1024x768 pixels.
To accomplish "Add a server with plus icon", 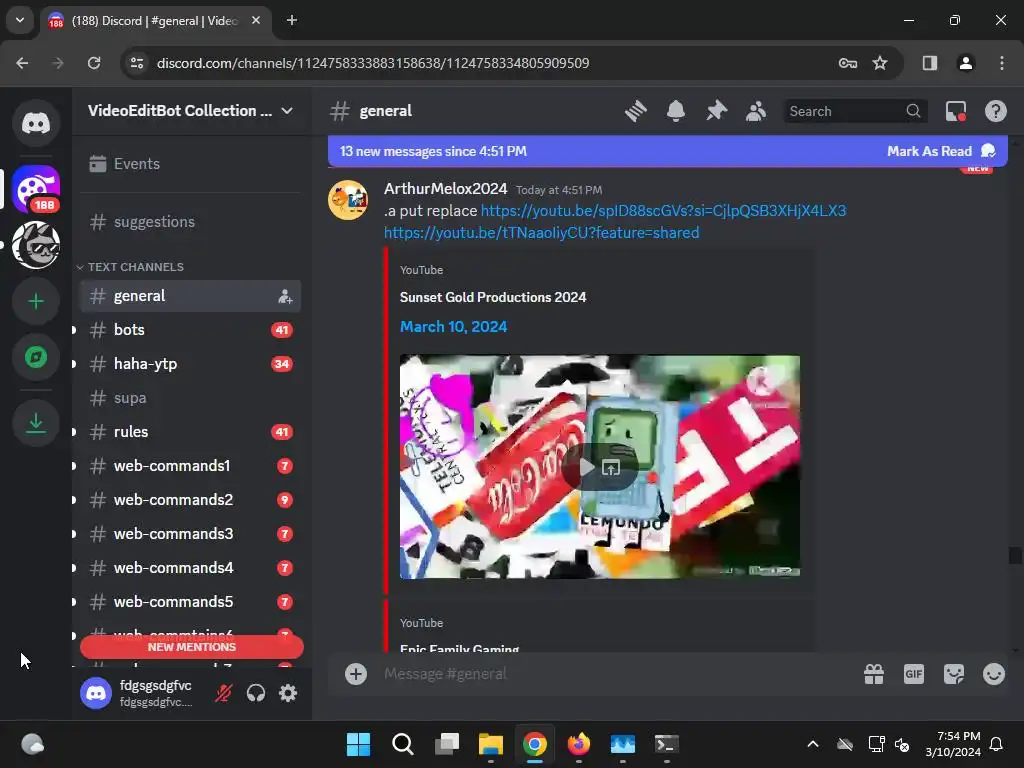I will pyautogui.click(x=36, y=301).
